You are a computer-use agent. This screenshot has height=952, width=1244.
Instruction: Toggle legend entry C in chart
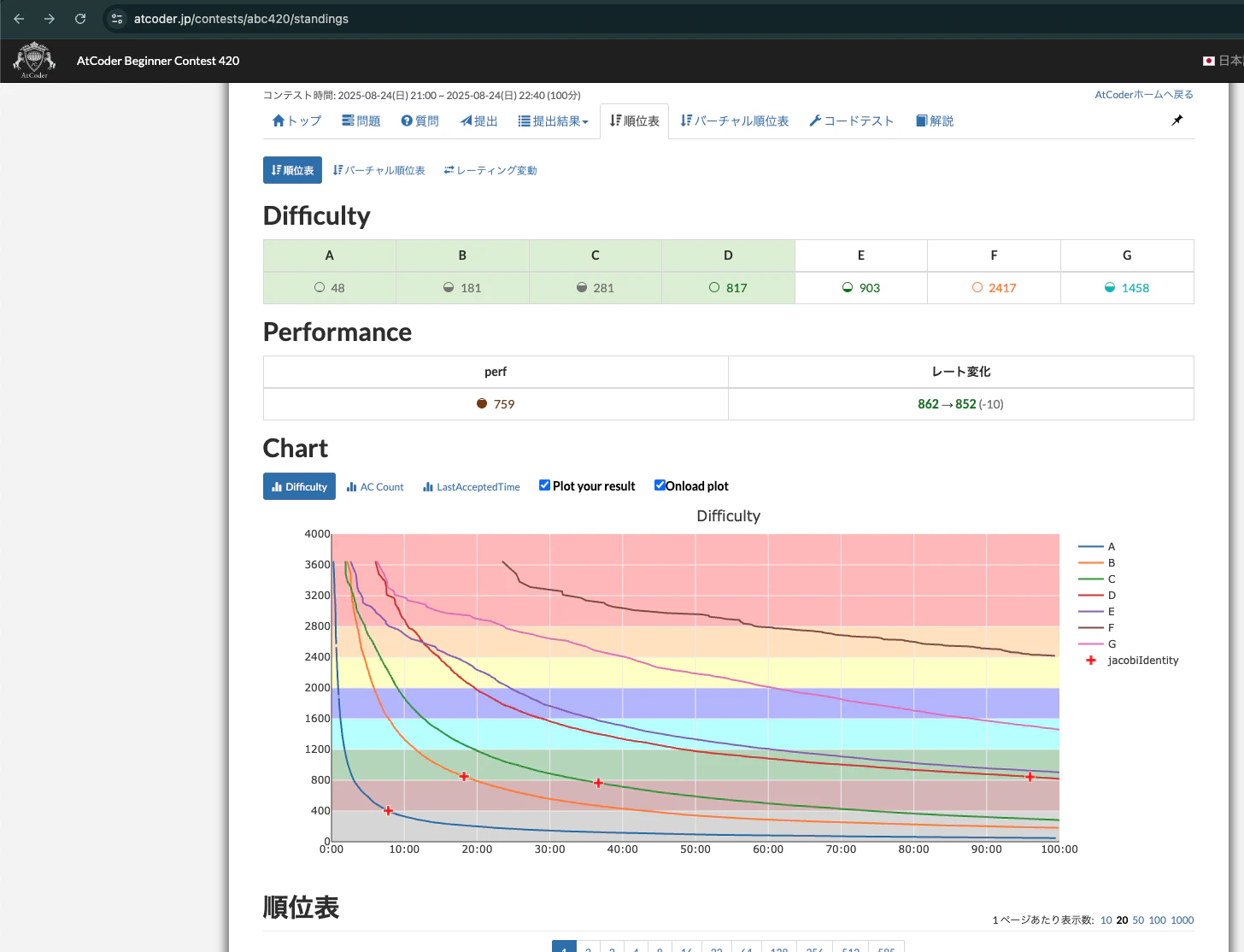pyautogui.click(x=1097, y=579)
